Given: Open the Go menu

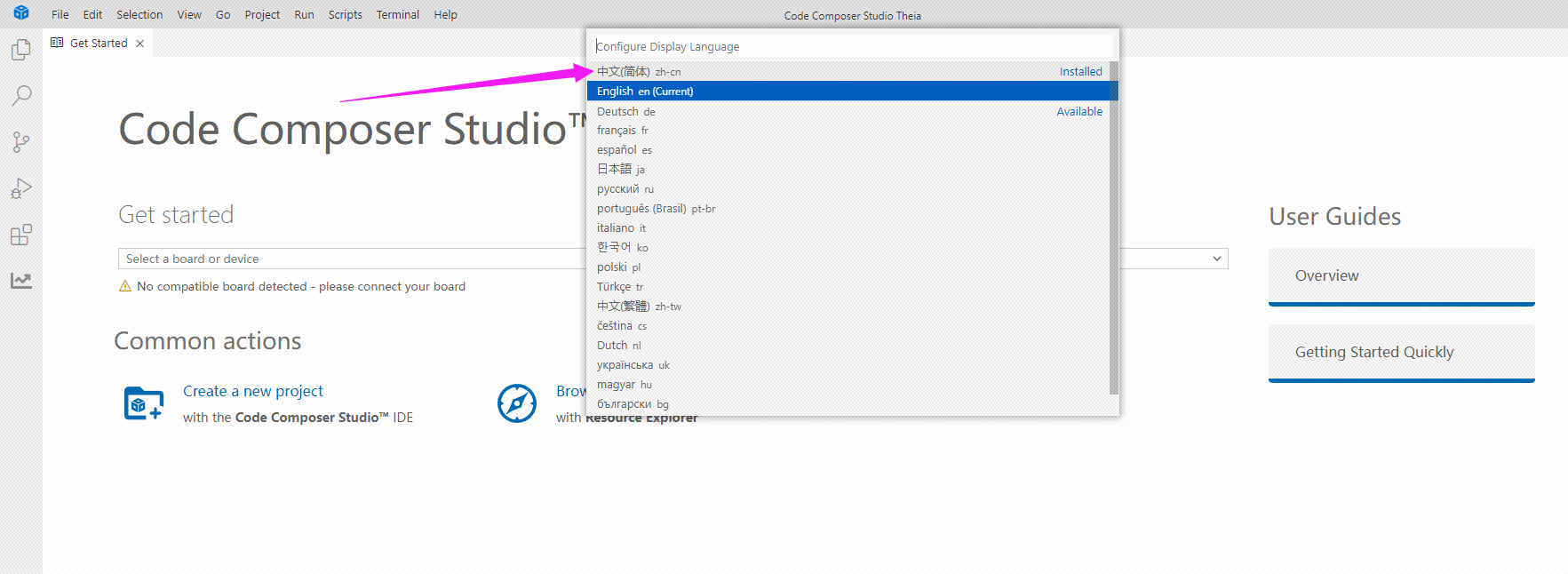Looking at the screenshot, I should click(x=223, y=14).
